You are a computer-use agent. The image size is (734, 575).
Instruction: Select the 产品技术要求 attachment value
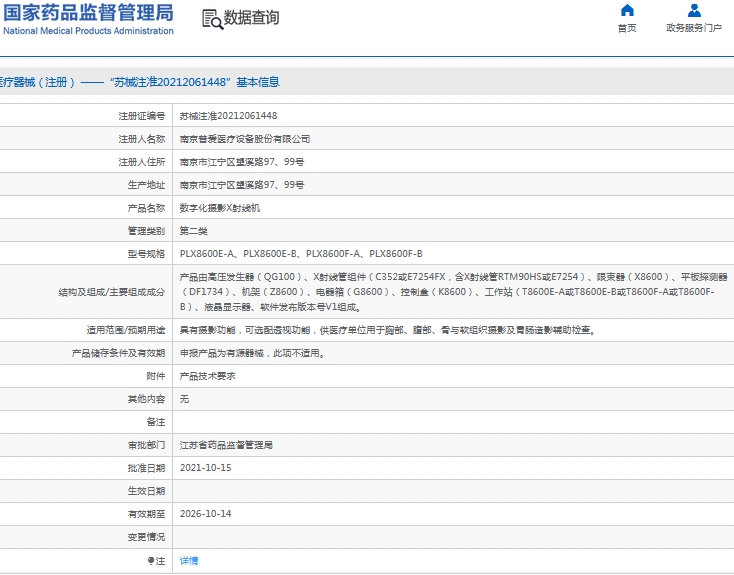point(207,376)
